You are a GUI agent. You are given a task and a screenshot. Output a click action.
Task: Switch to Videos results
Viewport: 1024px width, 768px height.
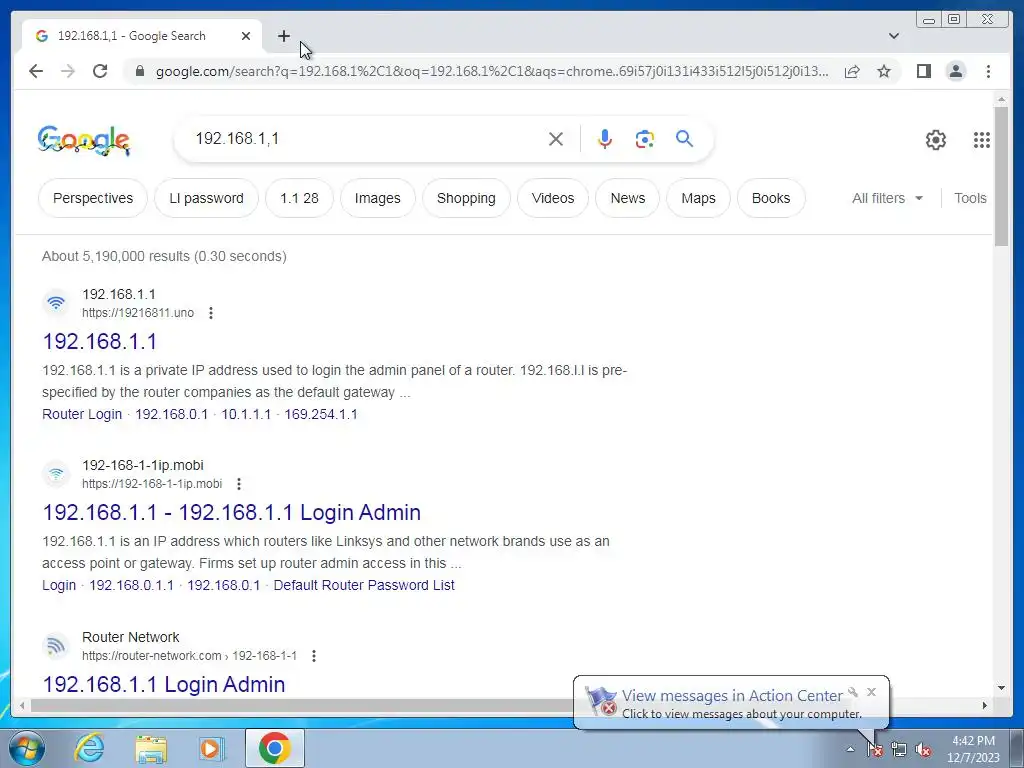point(552,198)
